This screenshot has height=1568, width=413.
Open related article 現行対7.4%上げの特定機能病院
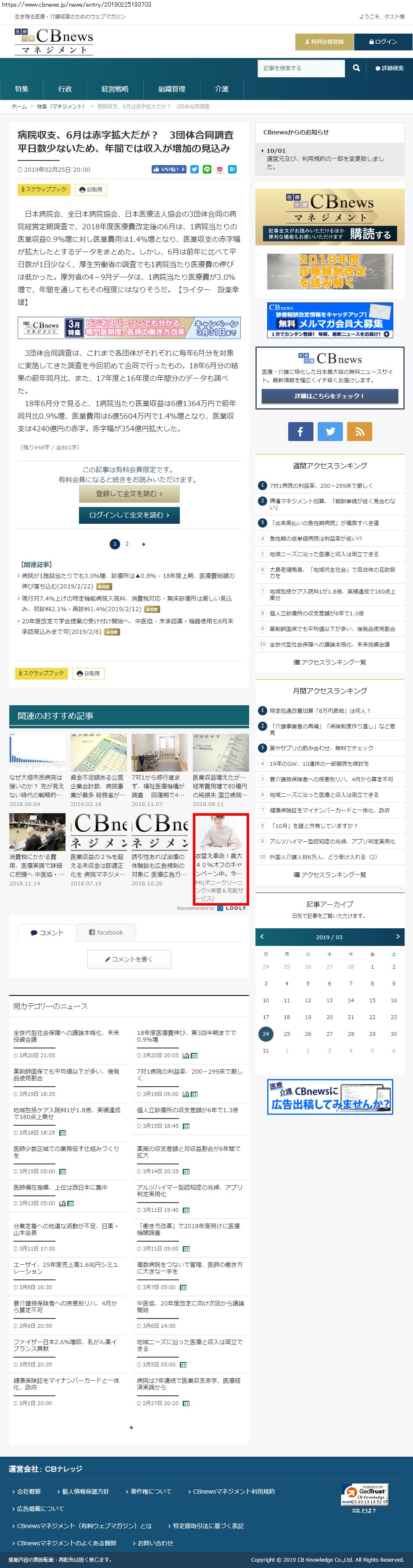[x=127, y=604]
